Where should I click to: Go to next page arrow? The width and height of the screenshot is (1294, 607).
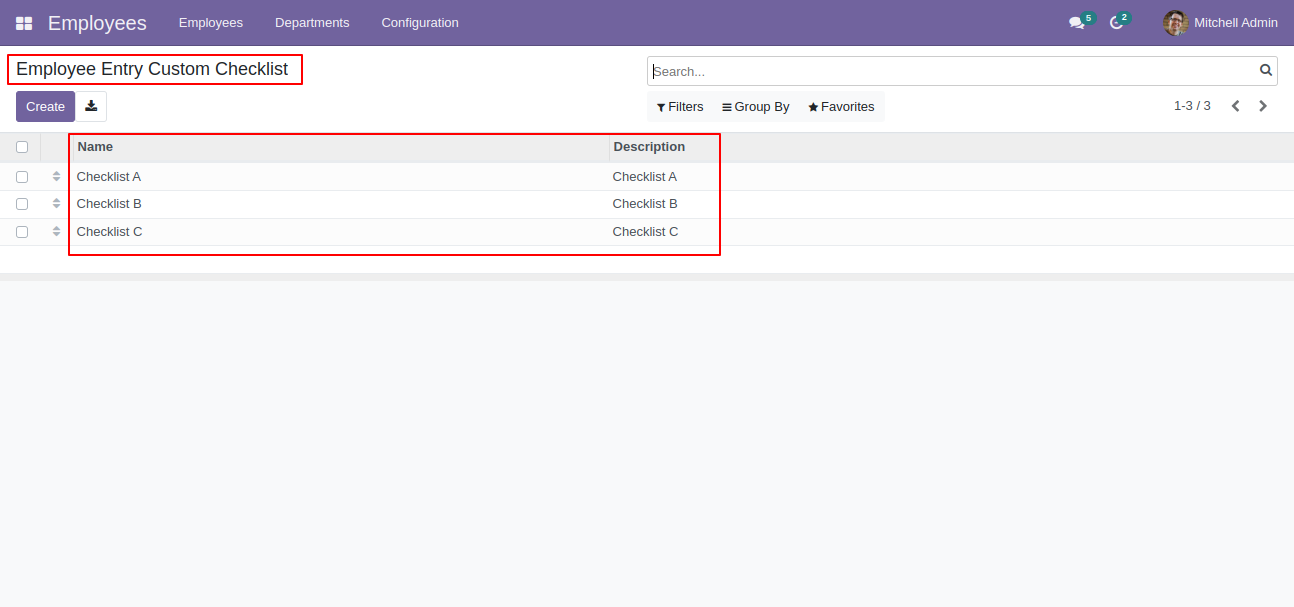pos(1263,106)
